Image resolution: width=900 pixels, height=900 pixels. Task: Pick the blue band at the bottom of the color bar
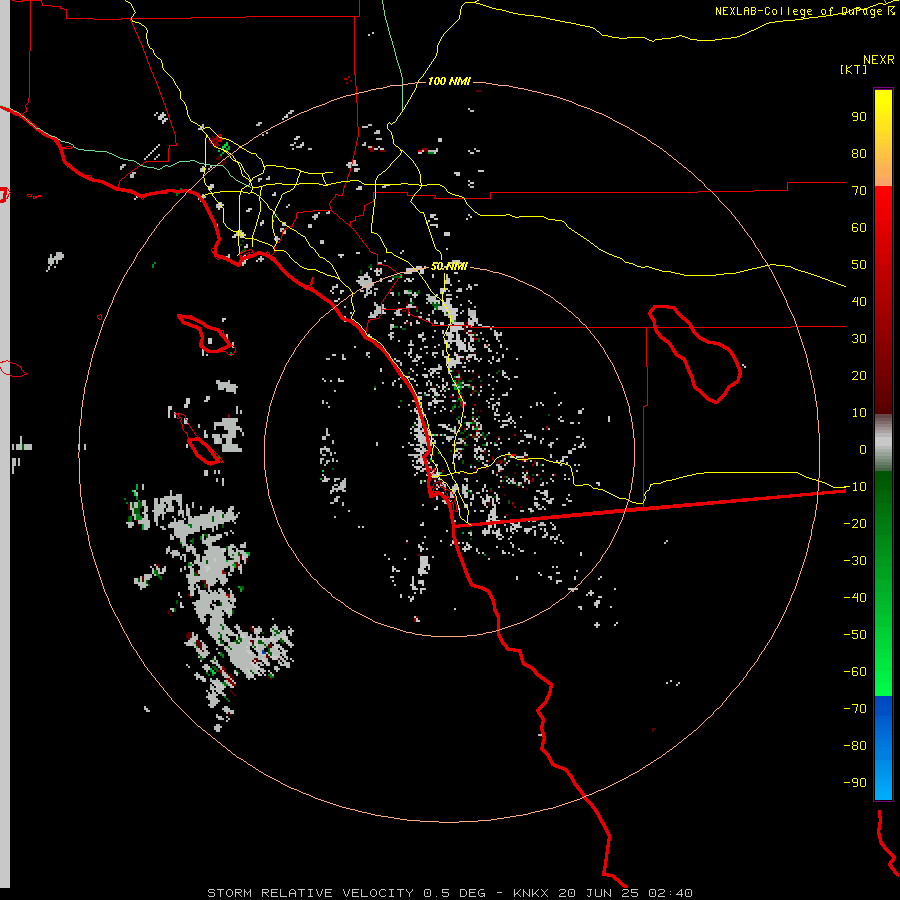click(x=883, y=748)
